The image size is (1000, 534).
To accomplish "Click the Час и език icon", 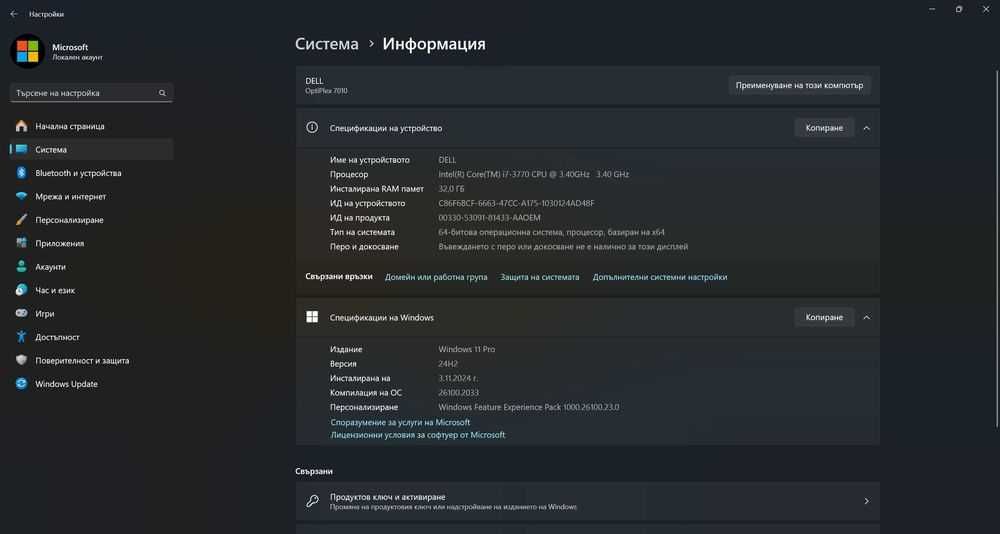I will pyautogui.click(x=21, y=290).
